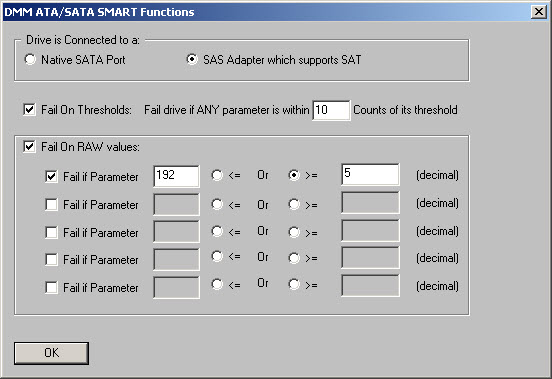Enable the third Fail if Parameter checkbox

[51, 232]
